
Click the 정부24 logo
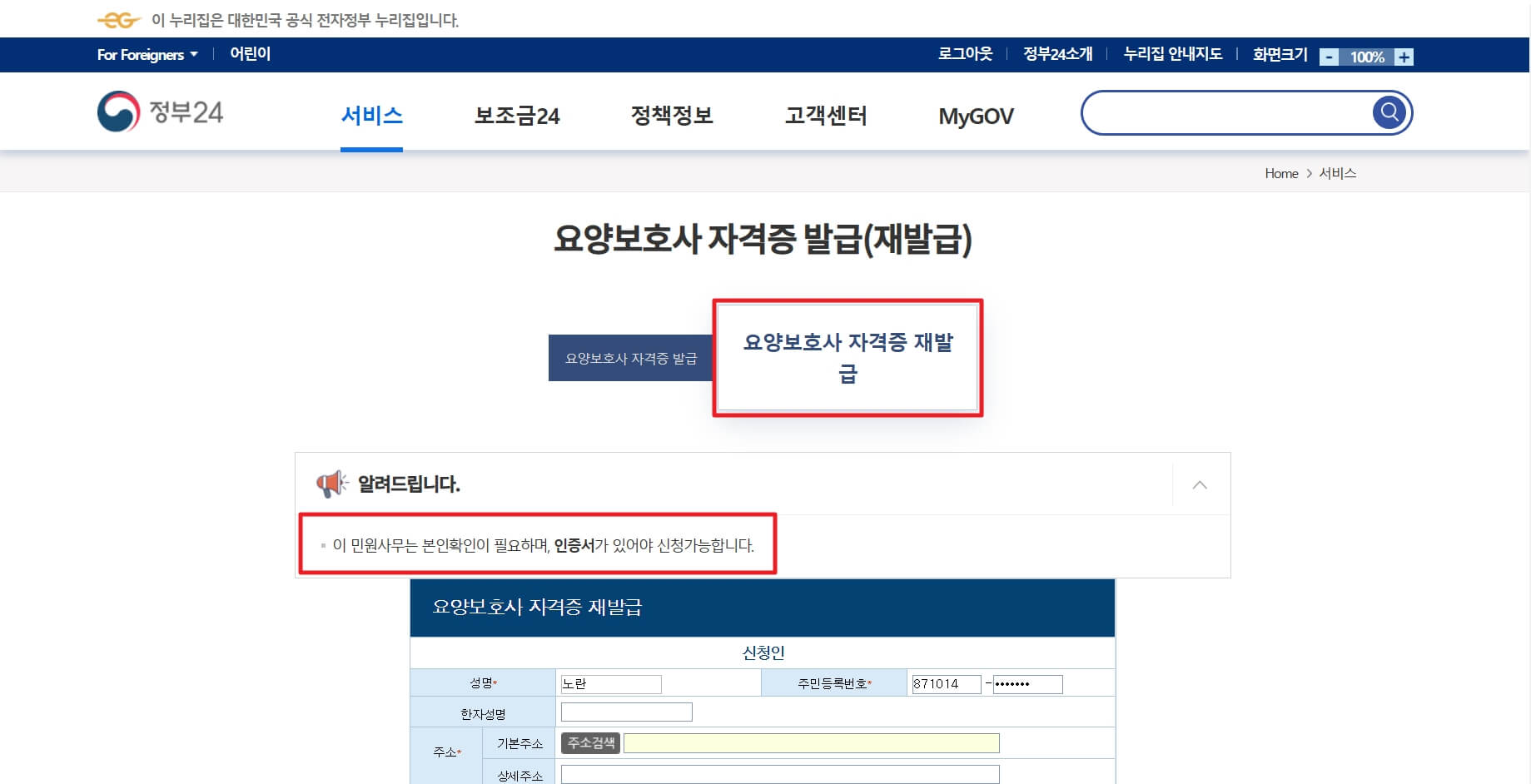pyautogui.click(x=161, y=112)
